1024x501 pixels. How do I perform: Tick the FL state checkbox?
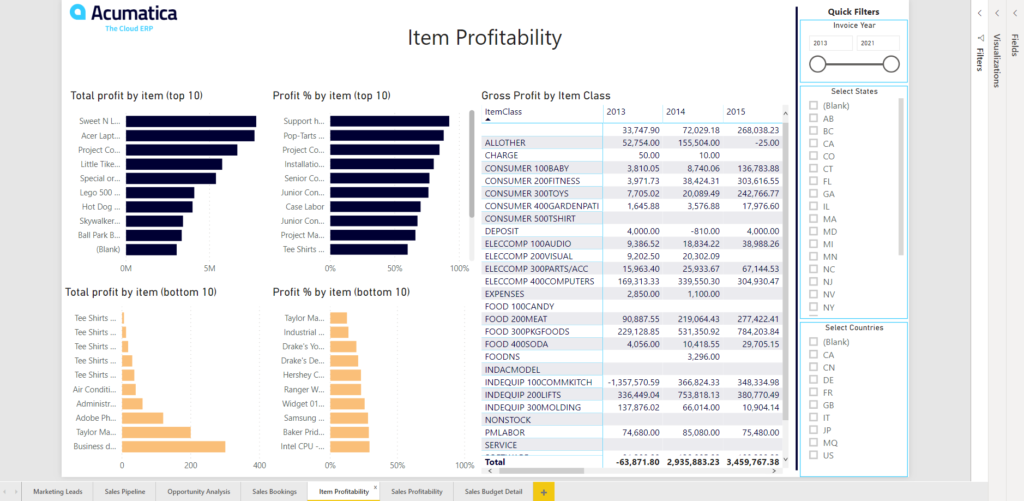pos(814,181)
